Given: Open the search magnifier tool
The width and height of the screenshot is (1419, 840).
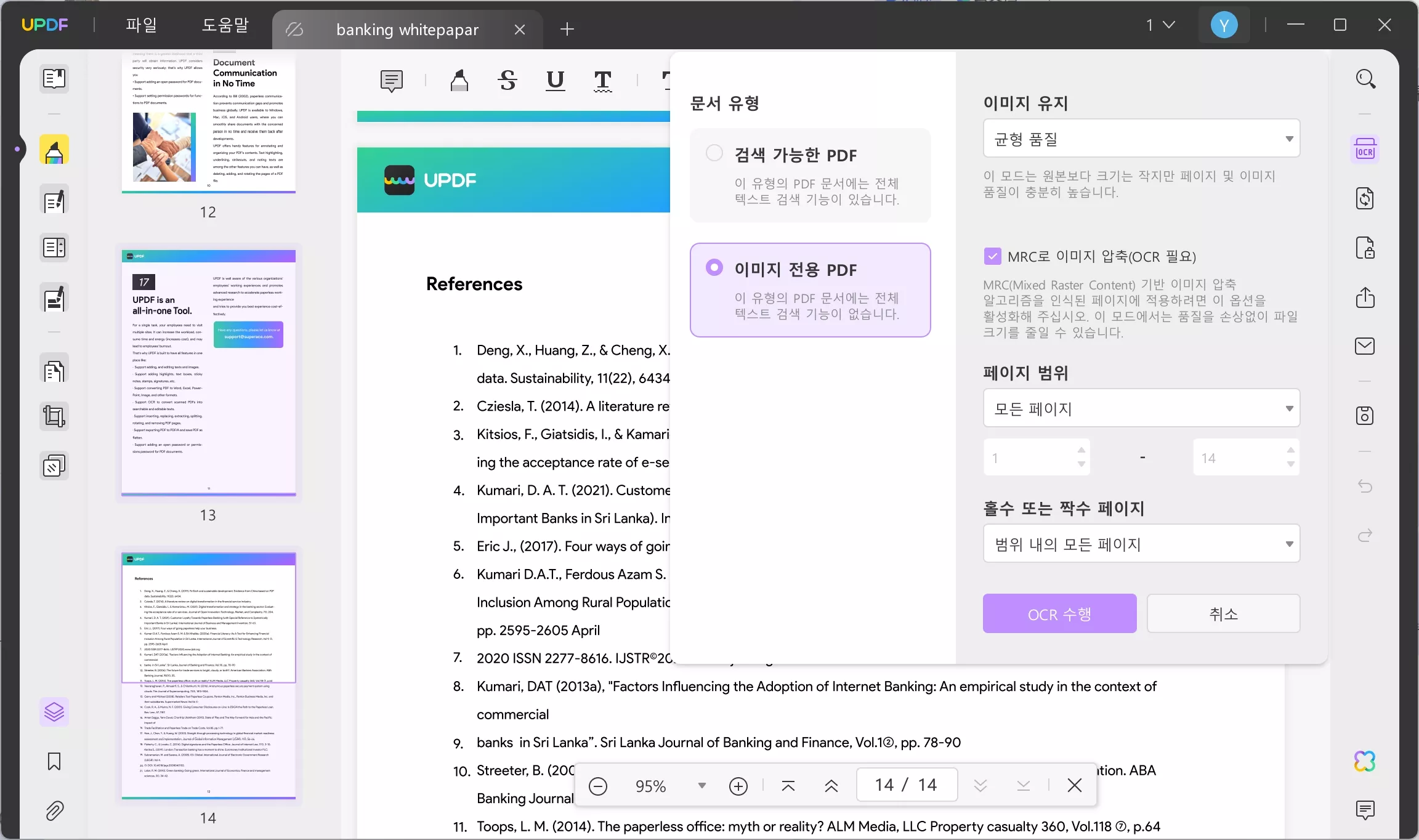Looking at the screenshot, I should pos(1365,79).
